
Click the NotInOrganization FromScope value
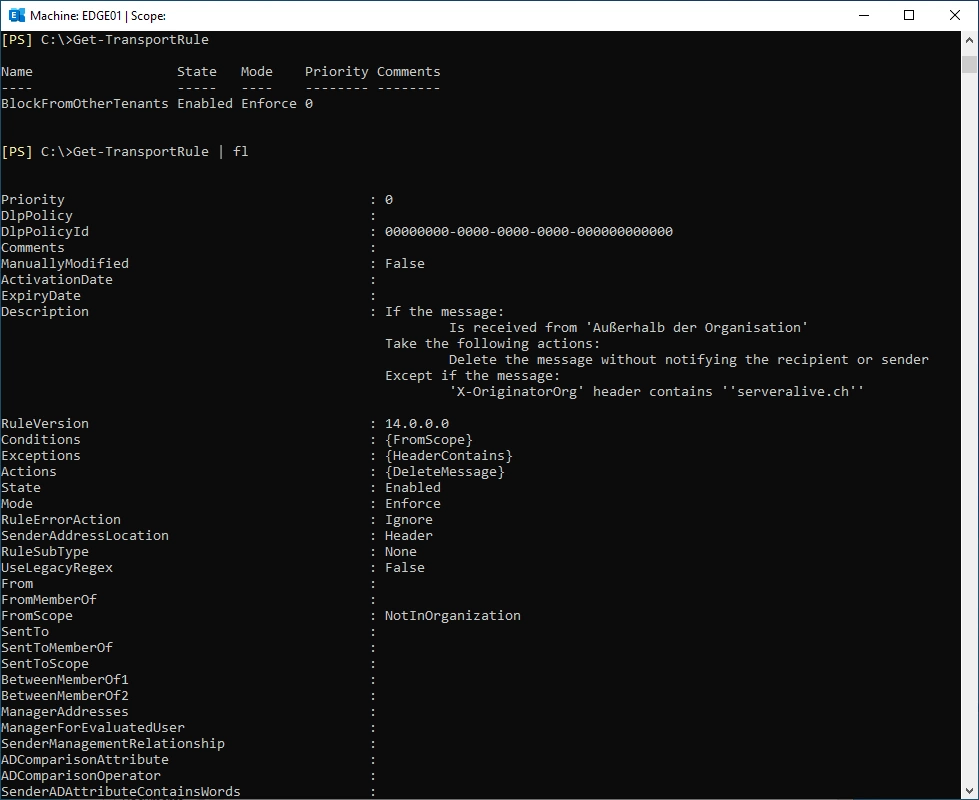453,616
